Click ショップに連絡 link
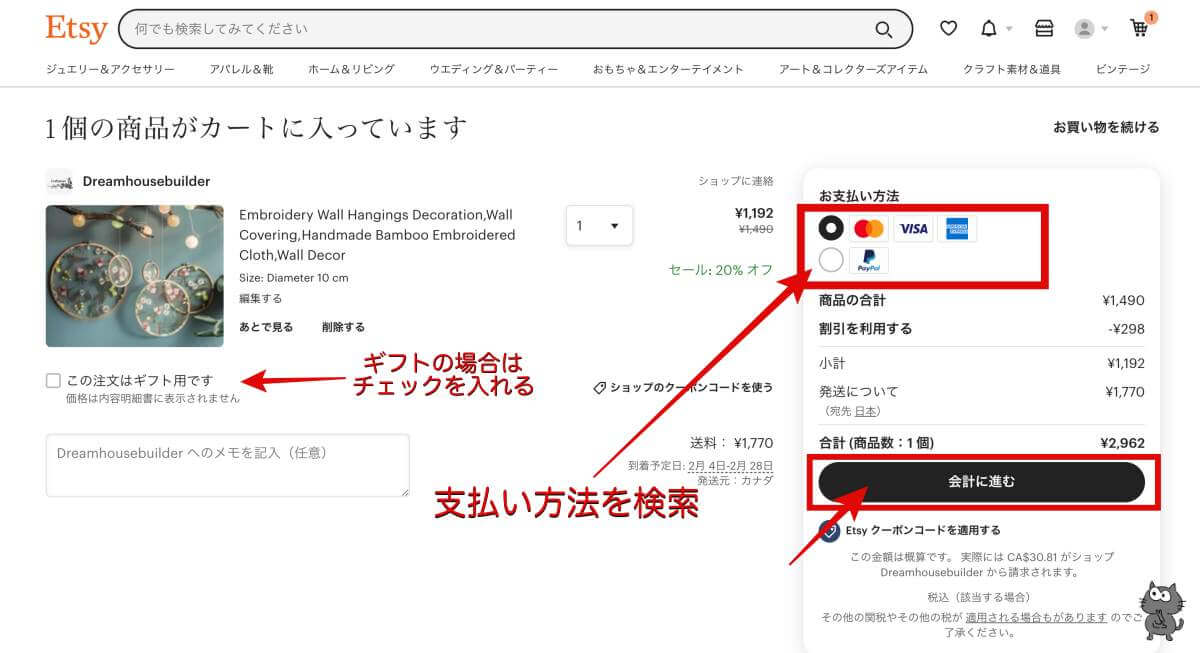Screen dimensions: 1200x653 (x=736, y=181)
